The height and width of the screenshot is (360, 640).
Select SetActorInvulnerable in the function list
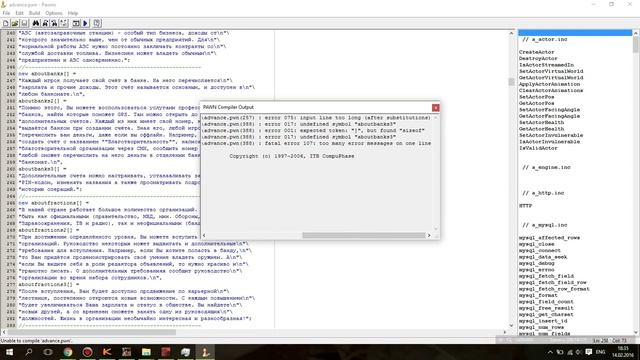point(551,135)
